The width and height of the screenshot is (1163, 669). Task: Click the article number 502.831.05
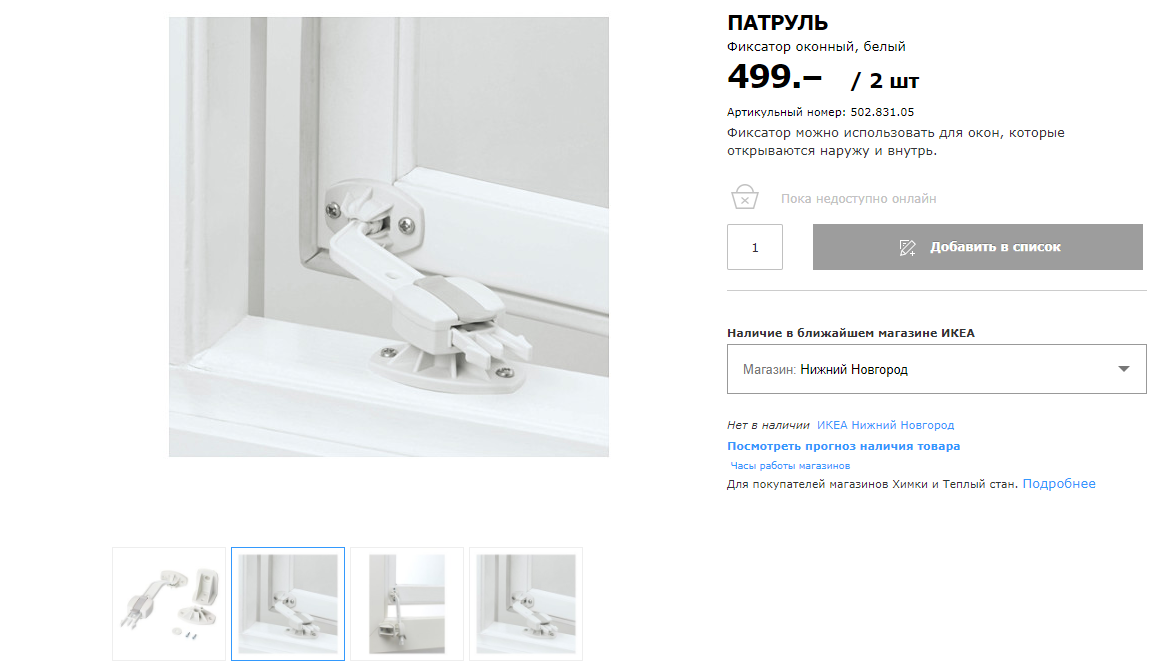coord(882,112)
